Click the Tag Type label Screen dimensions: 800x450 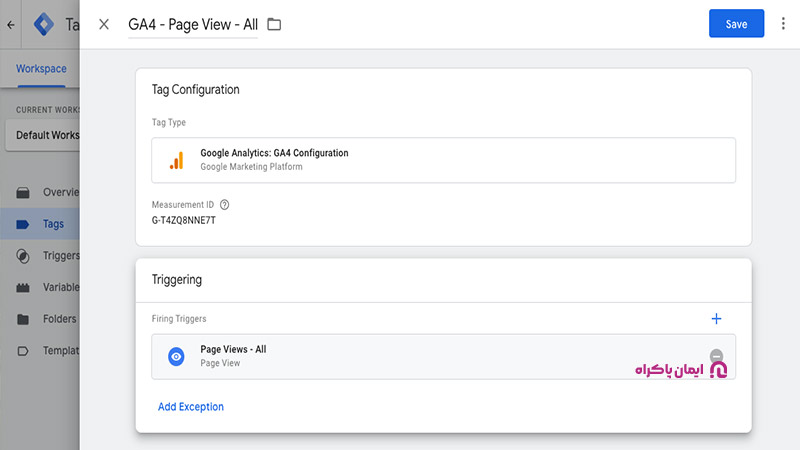(x=169, y=122)
